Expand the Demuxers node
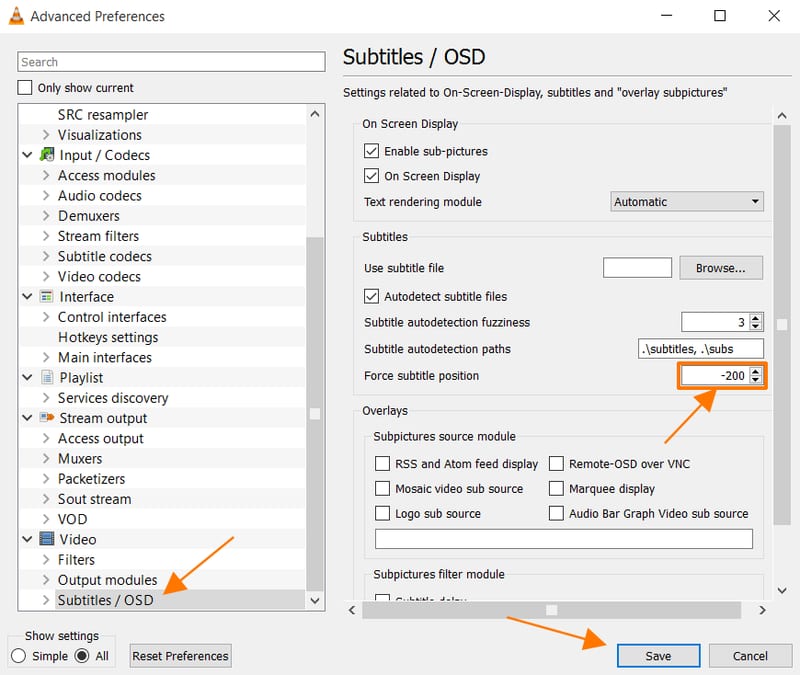 (46, 216)
